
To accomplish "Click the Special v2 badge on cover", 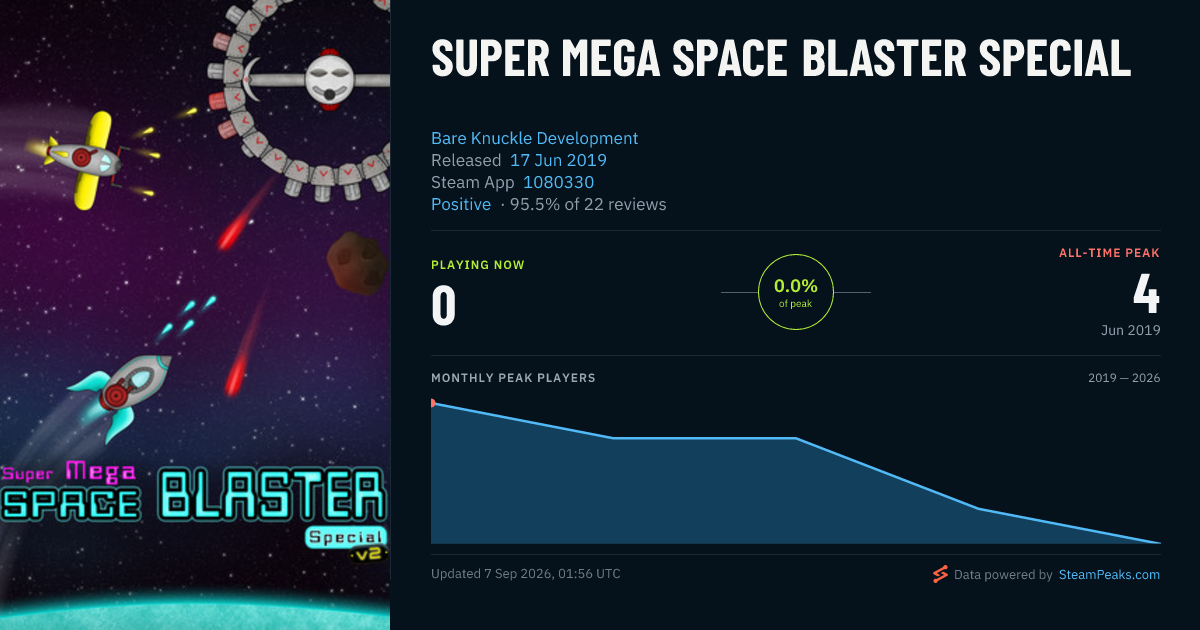I will pyautogui.click(x=346, y=542).
